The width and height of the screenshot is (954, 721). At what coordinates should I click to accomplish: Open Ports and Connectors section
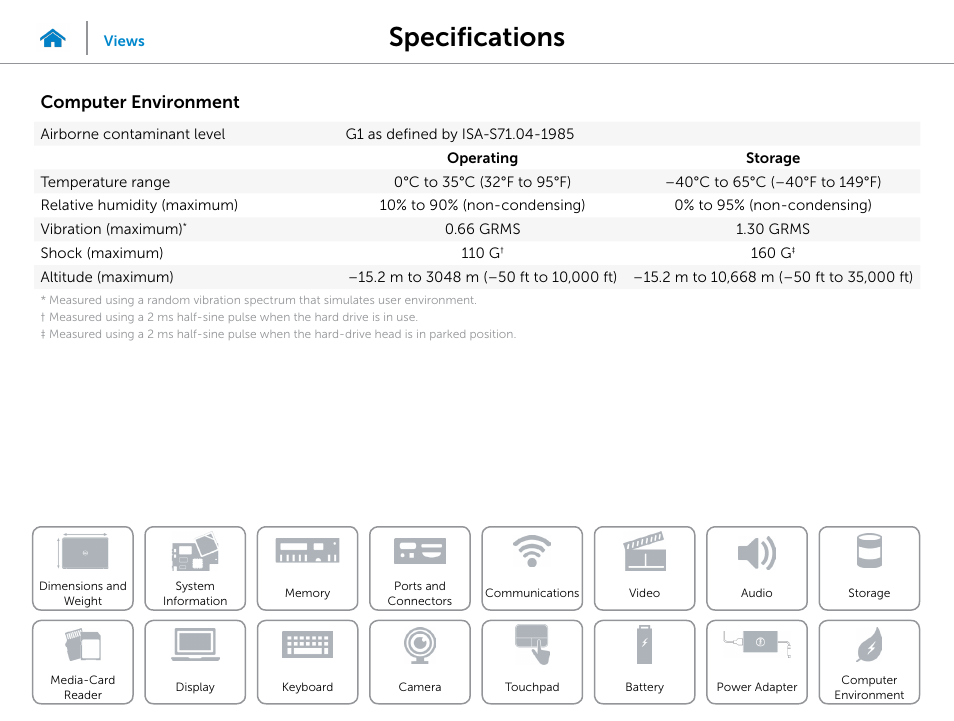[x=420, y=568]
